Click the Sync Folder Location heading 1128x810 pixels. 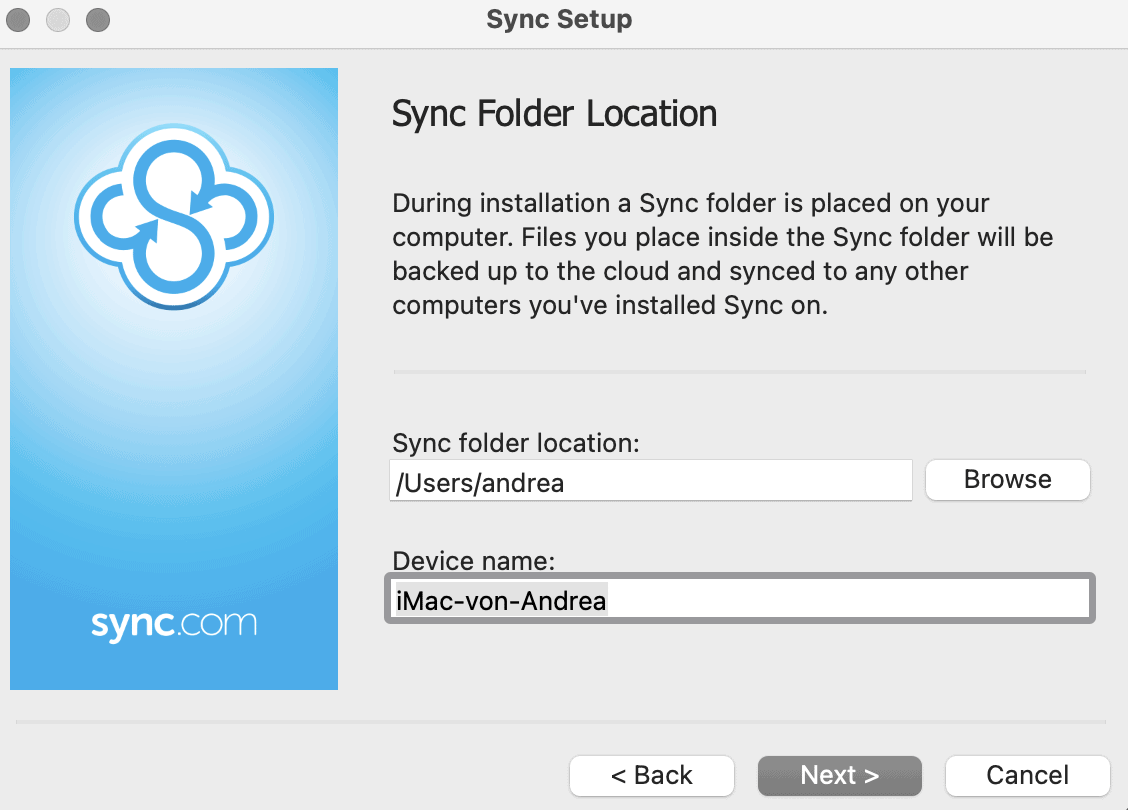click(x=554, y=114)
